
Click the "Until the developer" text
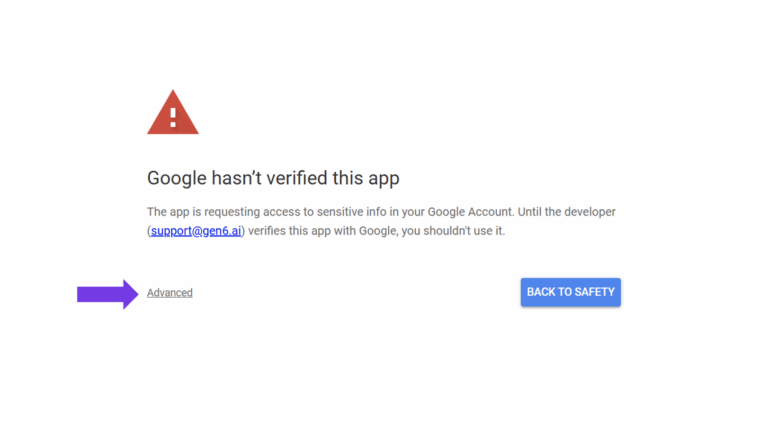[568, 212]
